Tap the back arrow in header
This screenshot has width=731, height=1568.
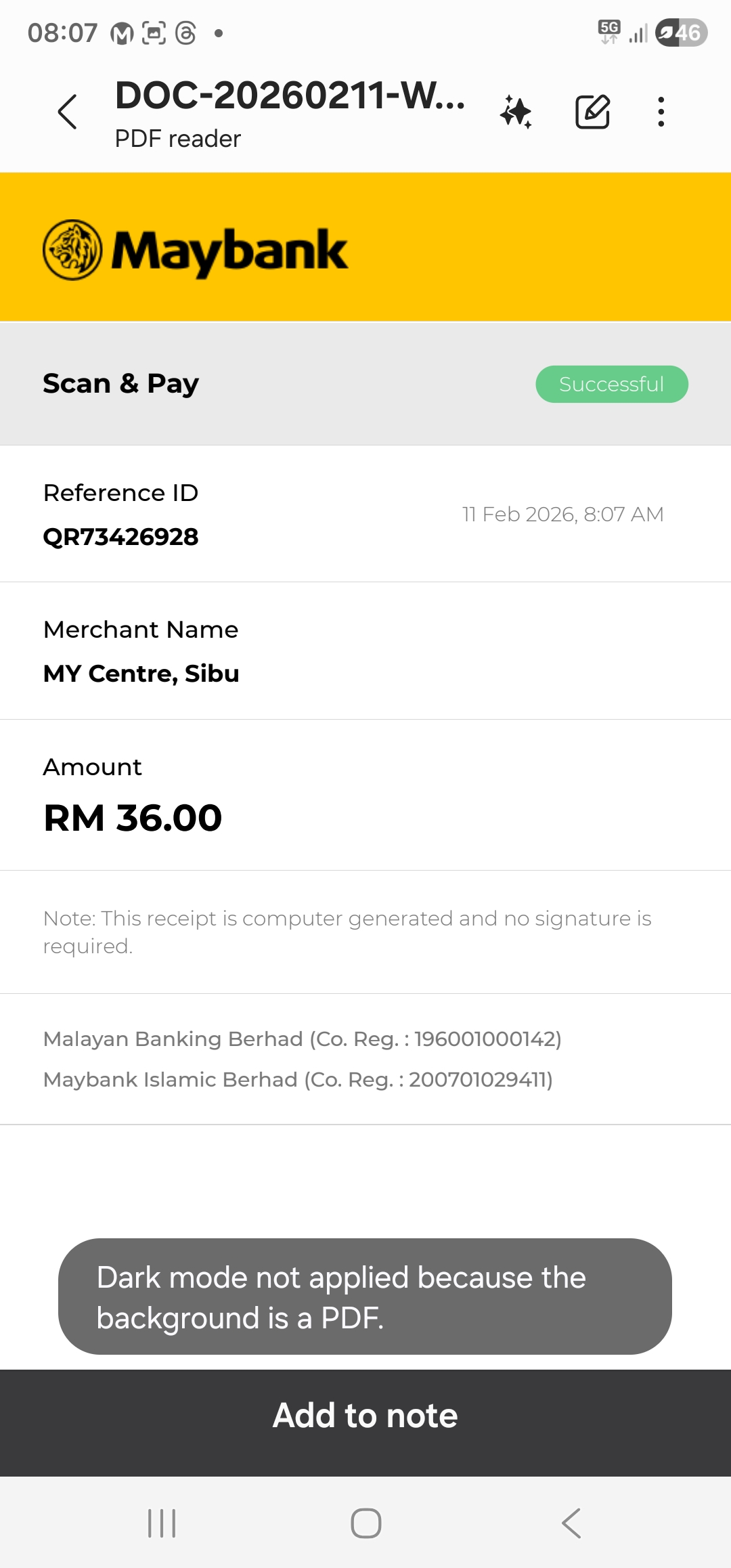[x=68, y=112]
